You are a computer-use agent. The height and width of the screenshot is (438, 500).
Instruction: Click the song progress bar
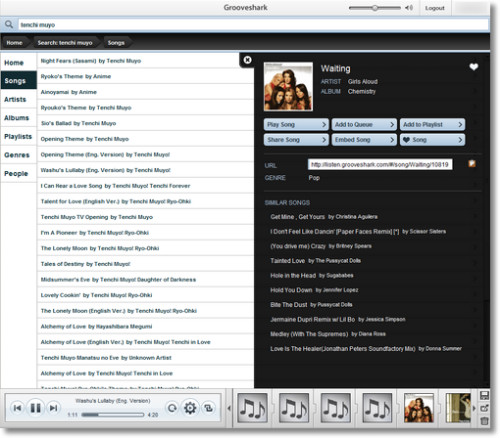[x=113, y=415]
